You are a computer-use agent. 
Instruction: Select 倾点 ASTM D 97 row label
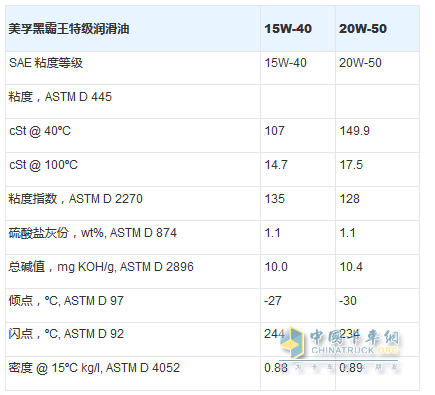pos(66,301)
